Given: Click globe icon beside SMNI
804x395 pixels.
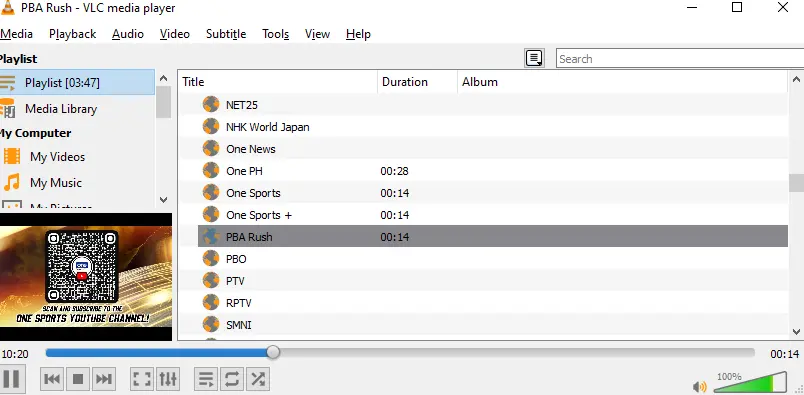Looking at the screenshot, I should 211,325.
